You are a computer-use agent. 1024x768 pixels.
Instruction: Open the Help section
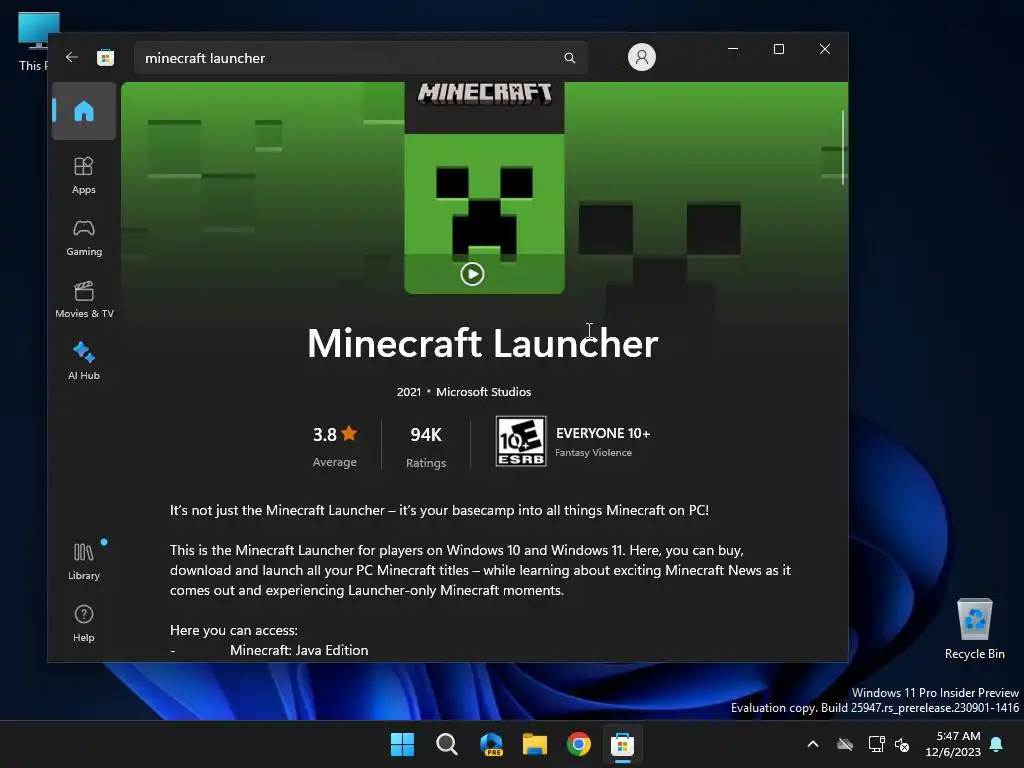tap(84, 623)
